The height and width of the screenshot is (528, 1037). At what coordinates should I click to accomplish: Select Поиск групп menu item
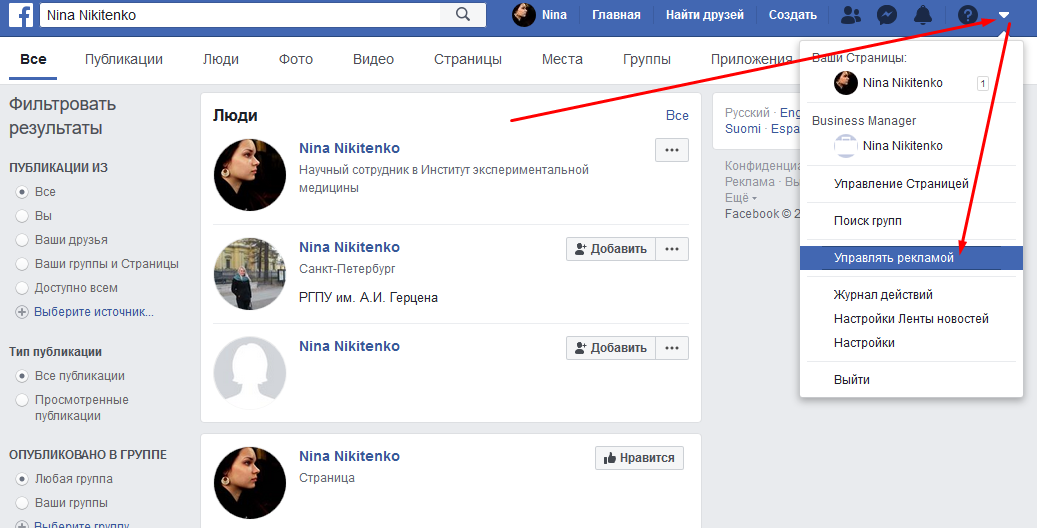(x=911, y=221)
